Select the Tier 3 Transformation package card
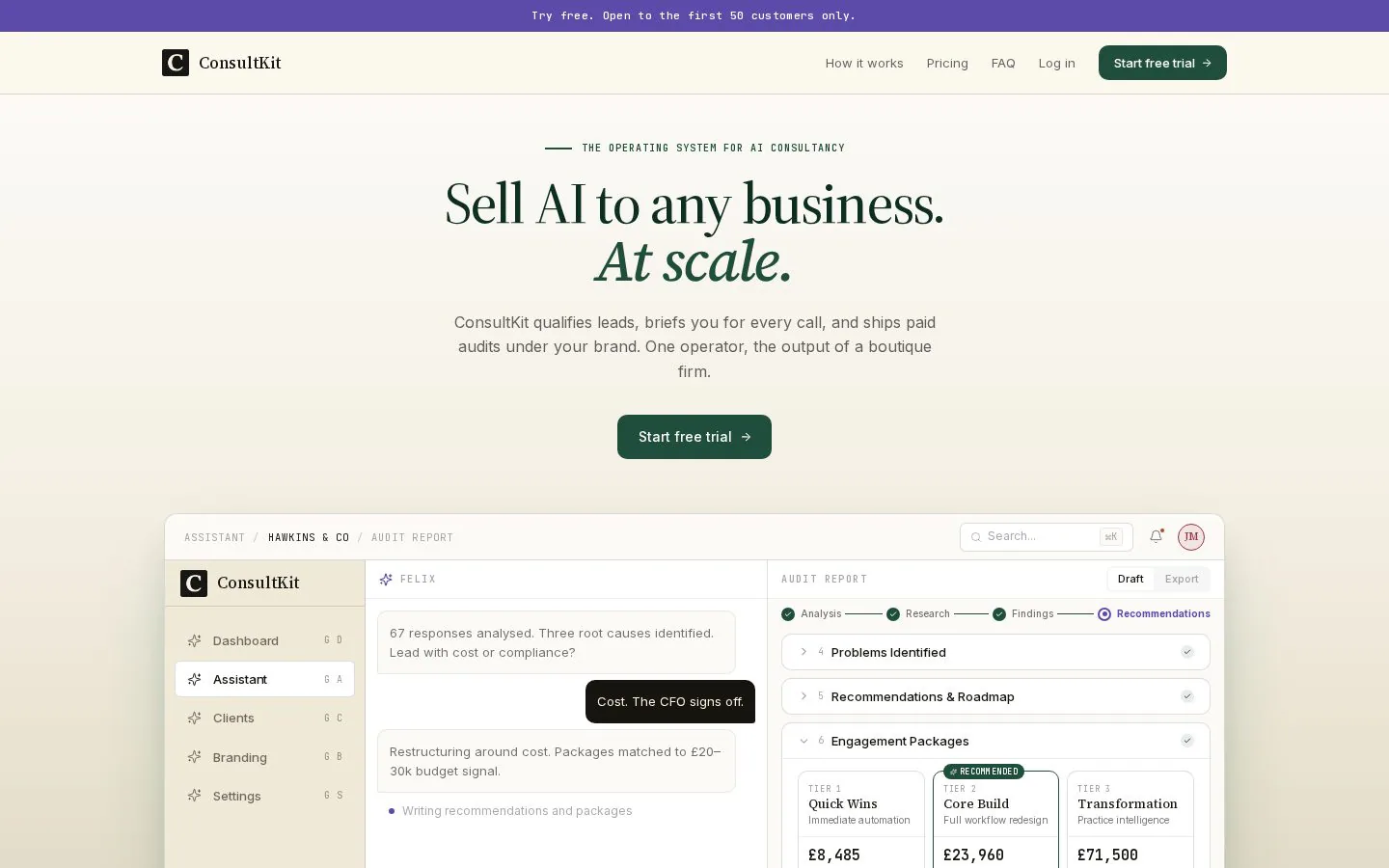This screenshot has width=1389, height=868. (1130, 820)
